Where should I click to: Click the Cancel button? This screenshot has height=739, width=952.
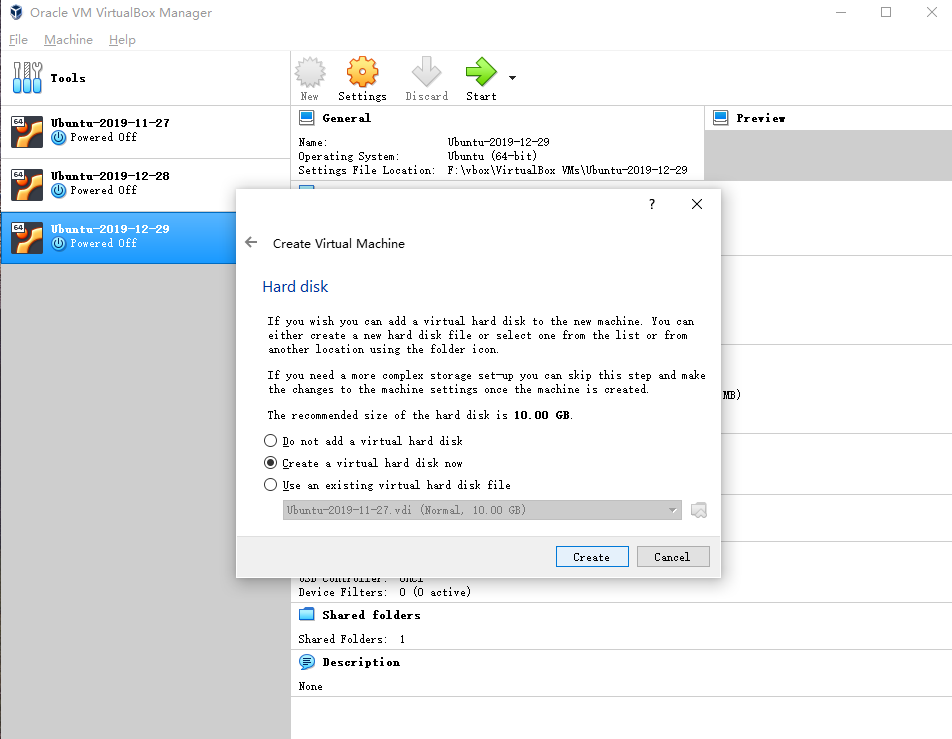(x=673, y=557)
